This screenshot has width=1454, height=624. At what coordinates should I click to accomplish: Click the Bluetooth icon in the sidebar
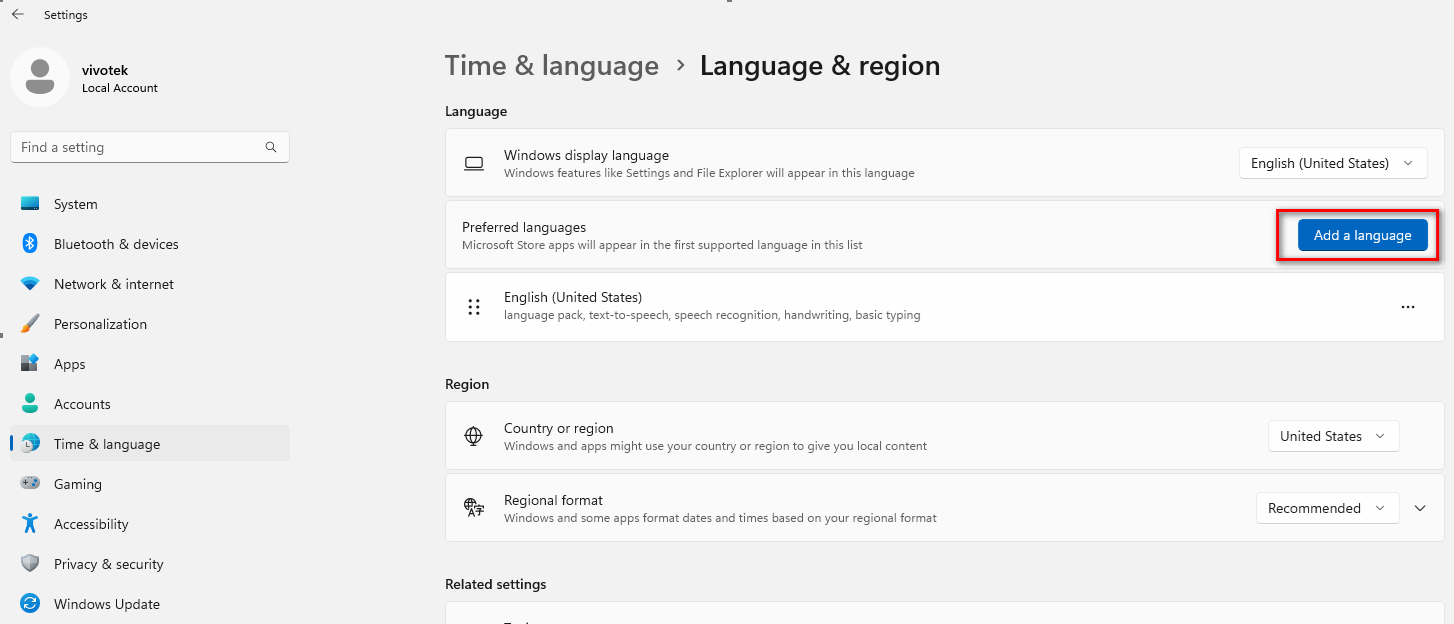click(x=30, y=244)
